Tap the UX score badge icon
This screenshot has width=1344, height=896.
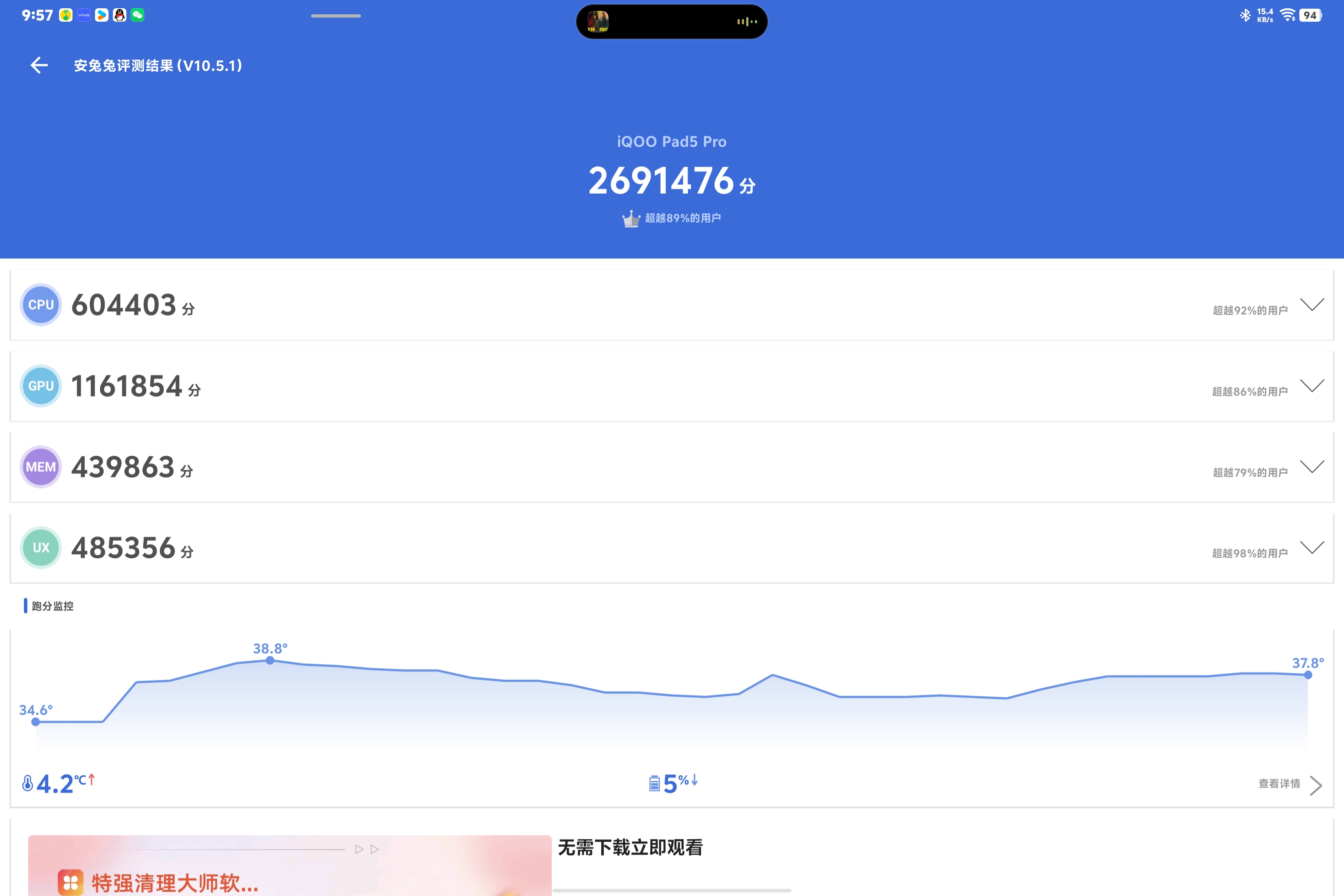[40, 547]
